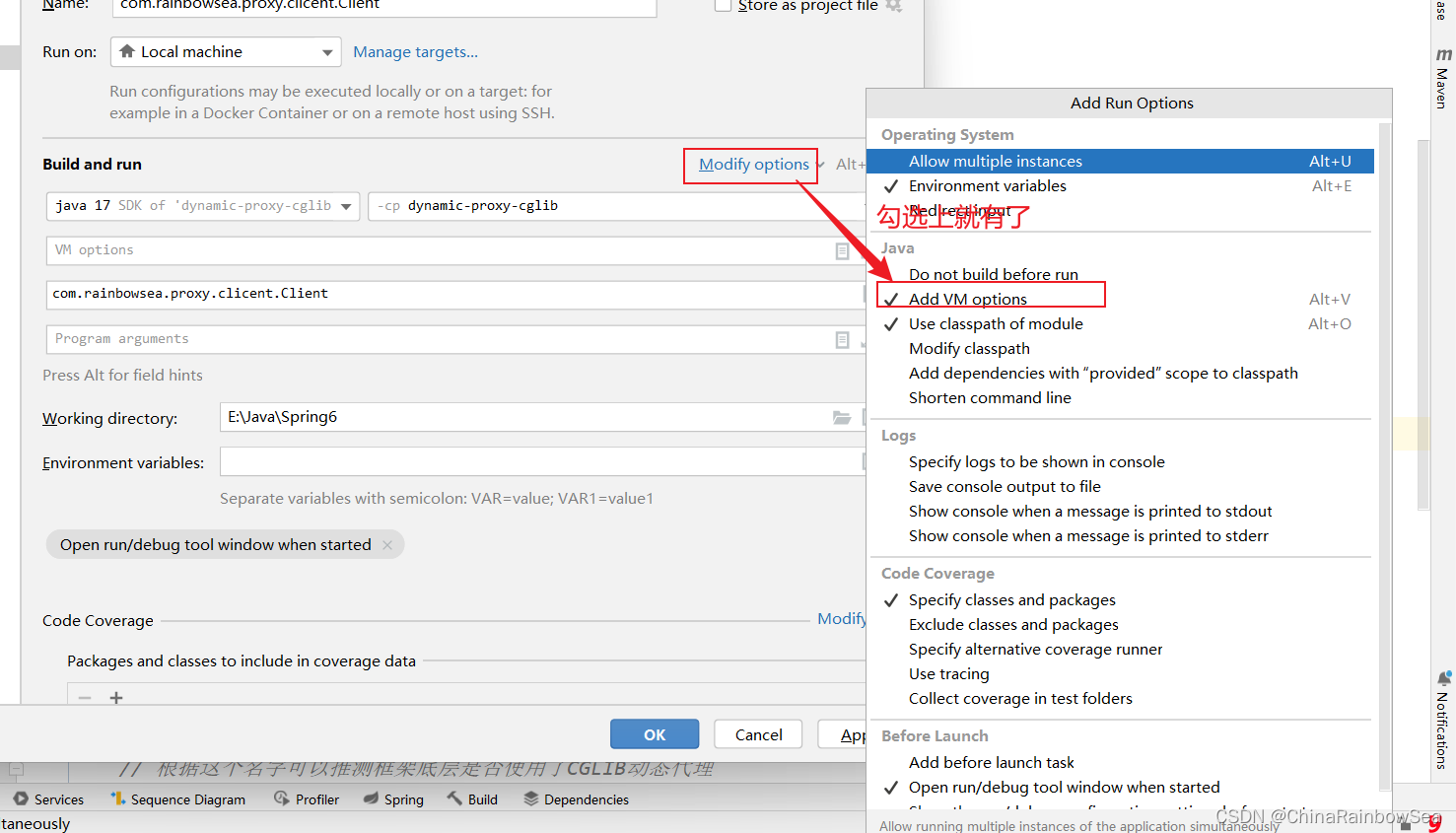Viewport: 1456px width, 833px height.
Task: Open the Maven side panel
Action: tap(1443, 77)
